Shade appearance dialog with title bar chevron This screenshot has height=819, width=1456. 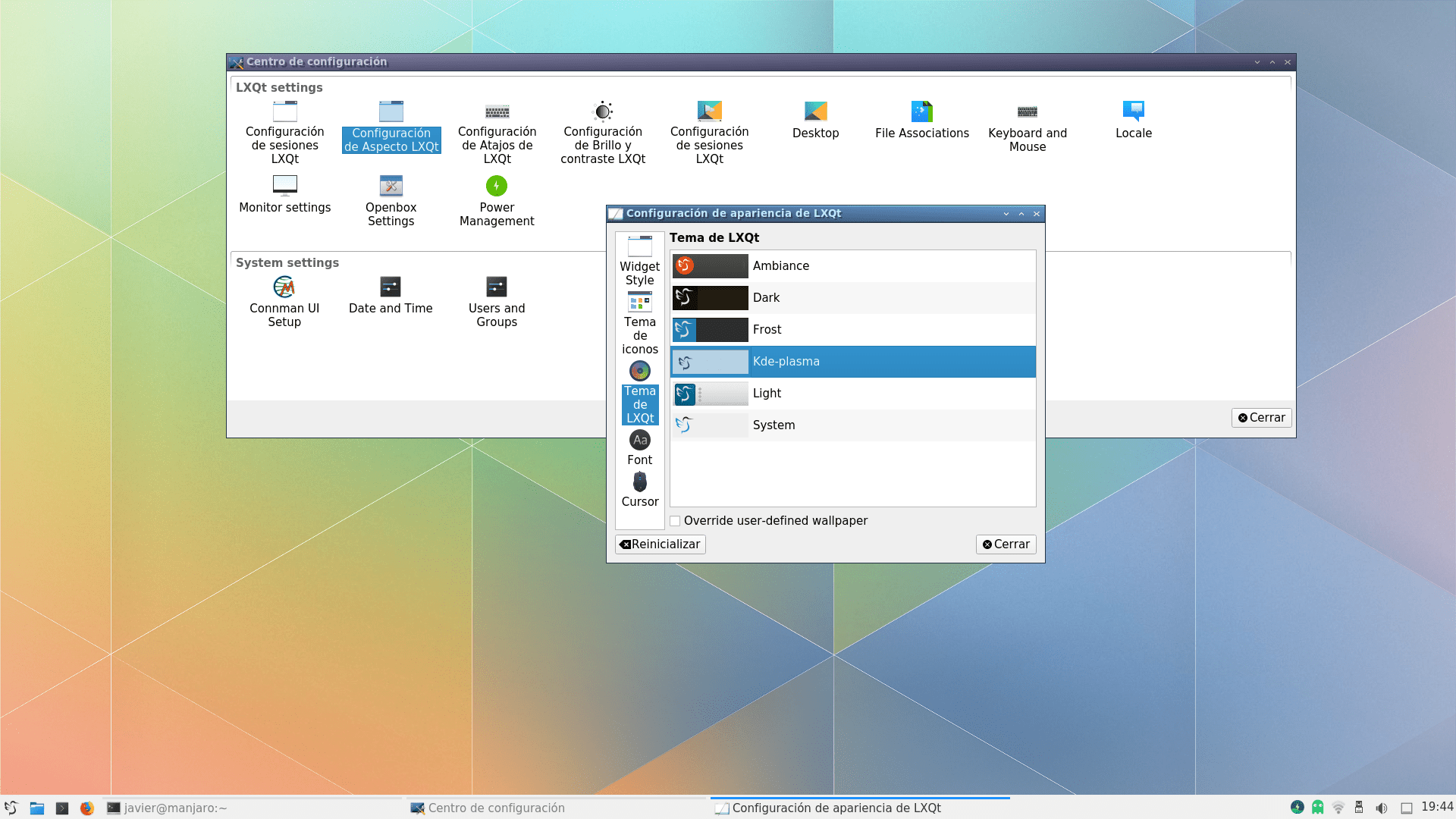coord(1006,214)
